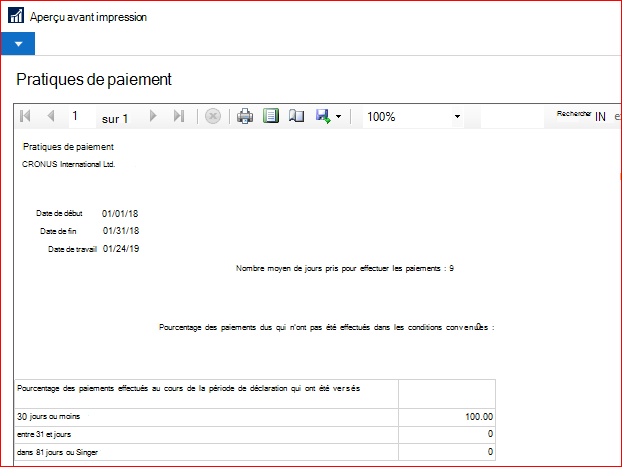Go to the first report page
The height and width of the screenshot is (467, 622).
25,116
